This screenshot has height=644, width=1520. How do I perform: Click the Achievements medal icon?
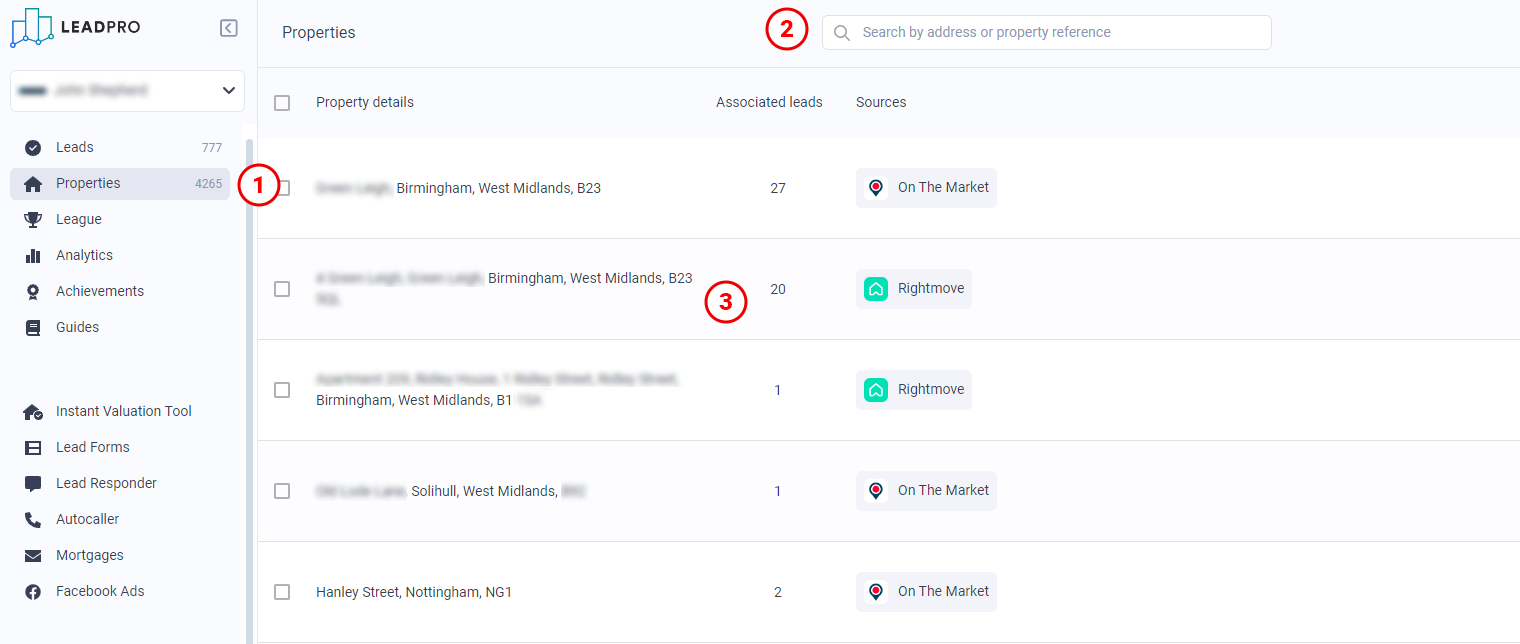pyautogui.click(x=33, y=292)
